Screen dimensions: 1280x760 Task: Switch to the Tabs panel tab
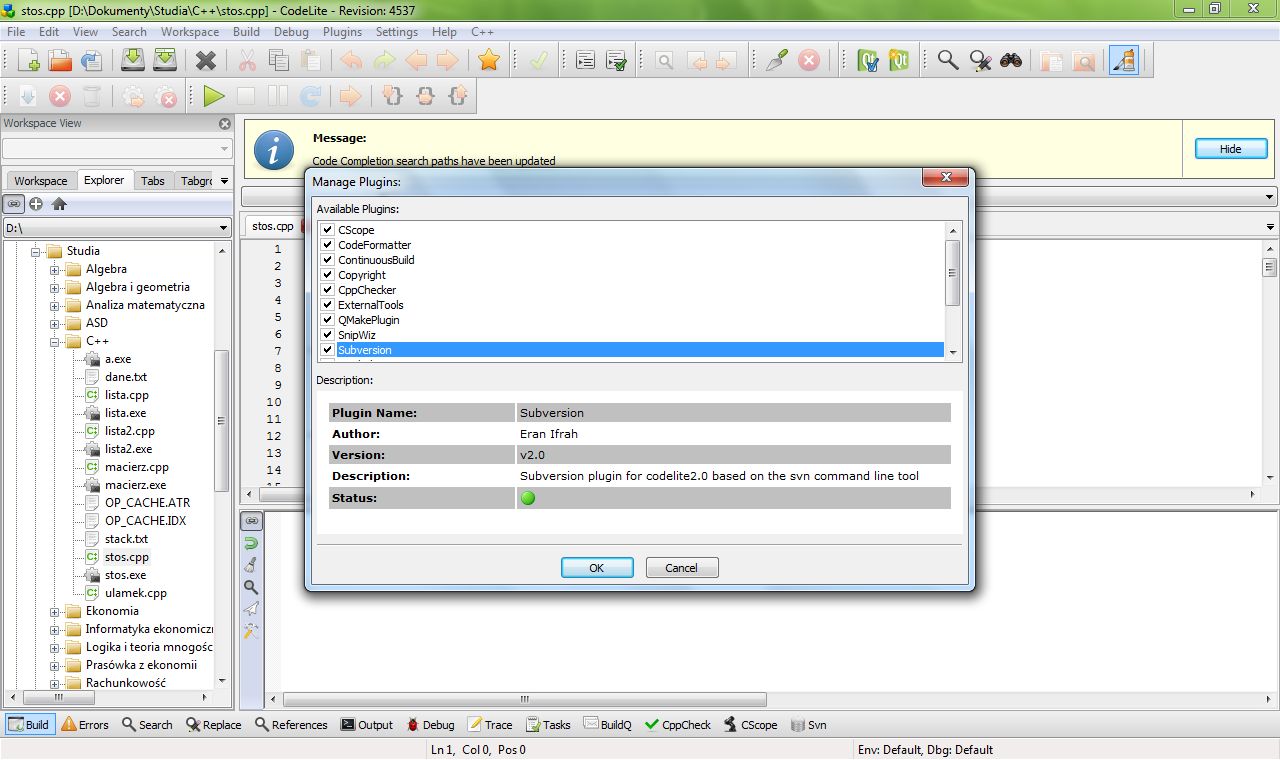[153, 181]
